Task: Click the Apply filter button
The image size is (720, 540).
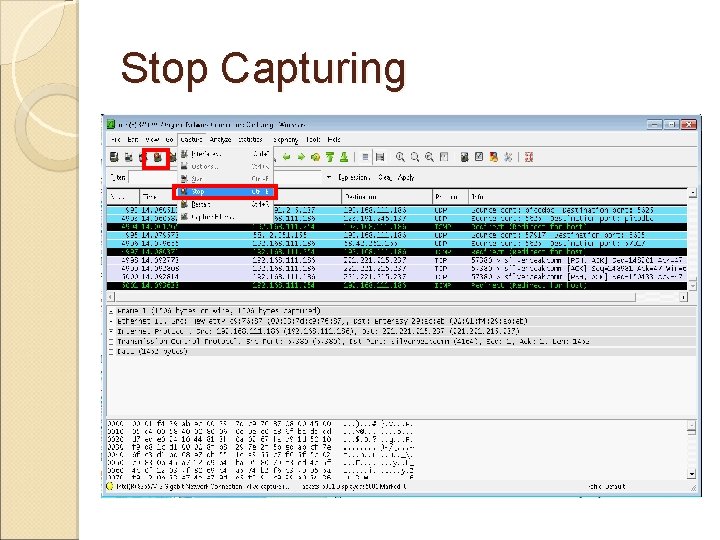Action: [x=406, y=177]
